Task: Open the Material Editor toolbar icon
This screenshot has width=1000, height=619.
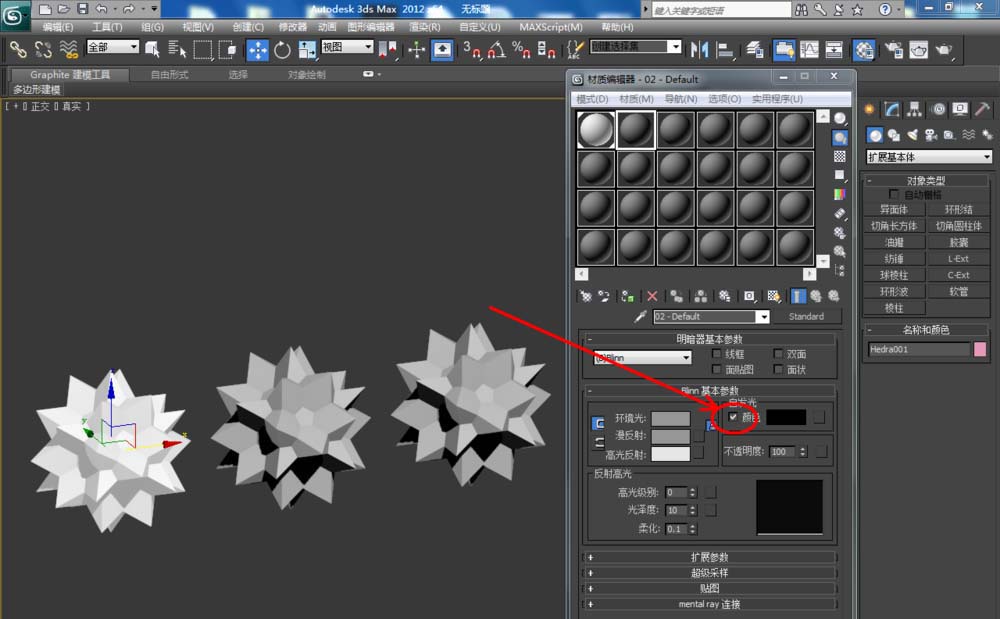Action: pyautogui.click(x=864, y=50)
